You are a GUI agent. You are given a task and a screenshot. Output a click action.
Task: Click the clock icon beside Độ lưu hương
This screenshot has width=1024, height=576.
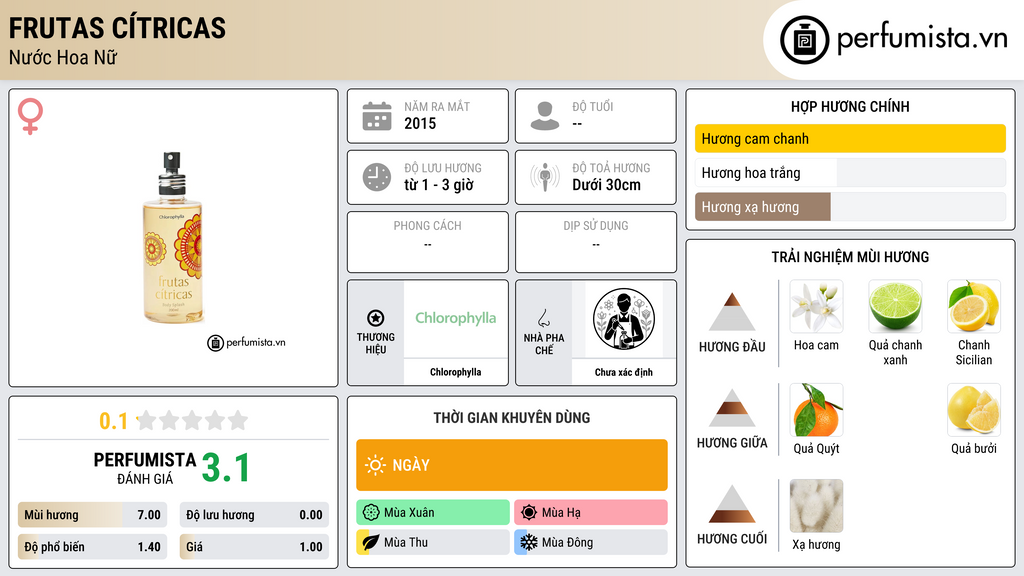(377, 177)
